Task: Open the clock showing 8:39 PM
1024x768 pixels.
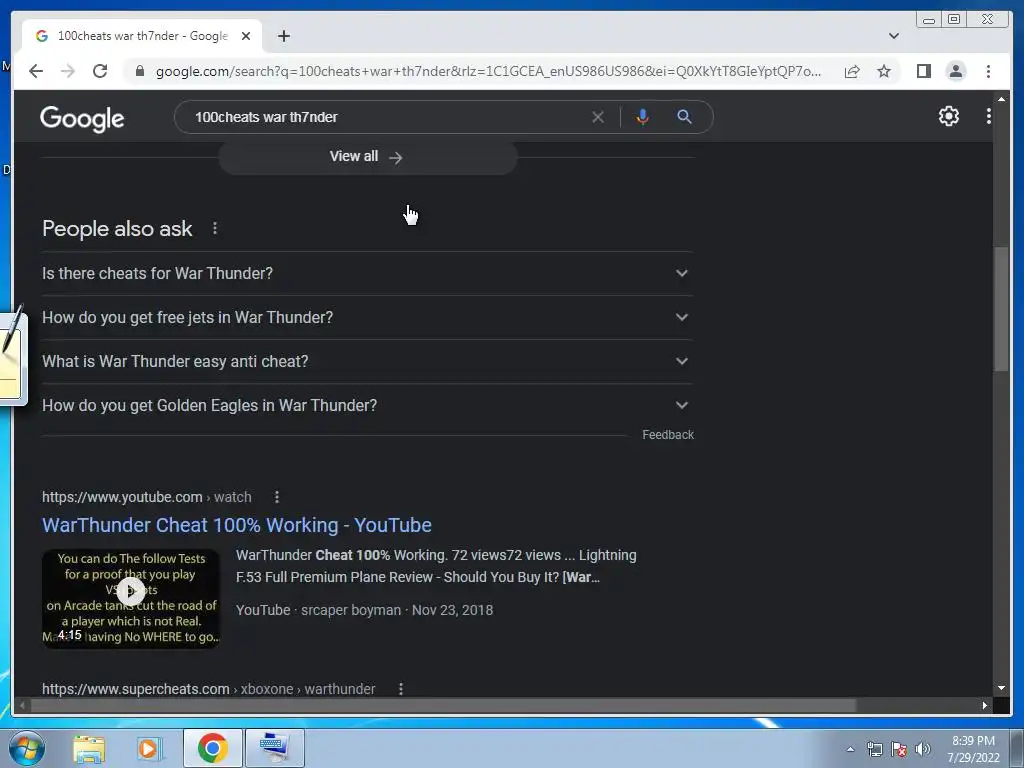Action: pos(973,749)
